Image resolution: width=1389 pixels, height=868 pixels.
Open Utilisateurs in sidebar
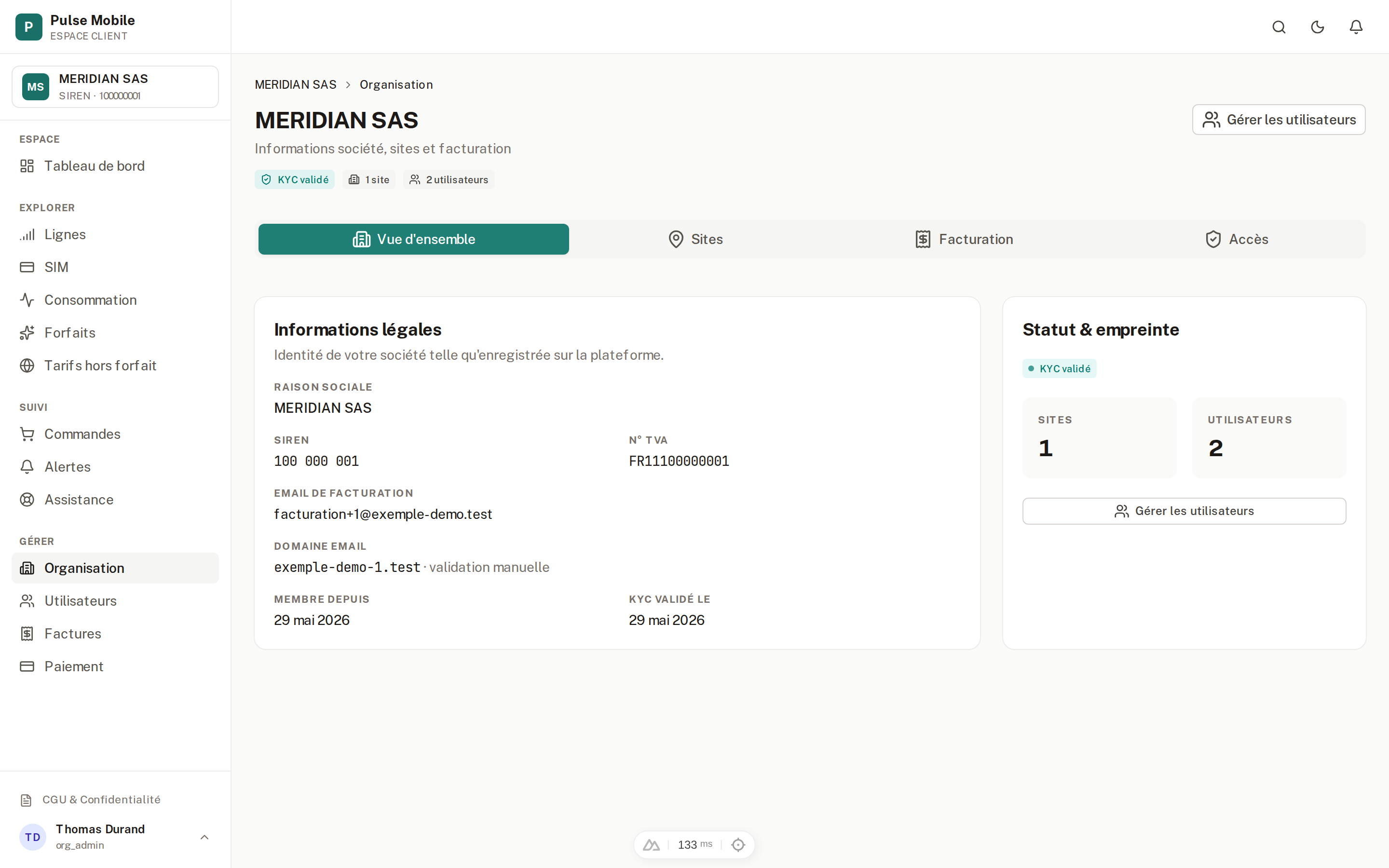point(115,600)
